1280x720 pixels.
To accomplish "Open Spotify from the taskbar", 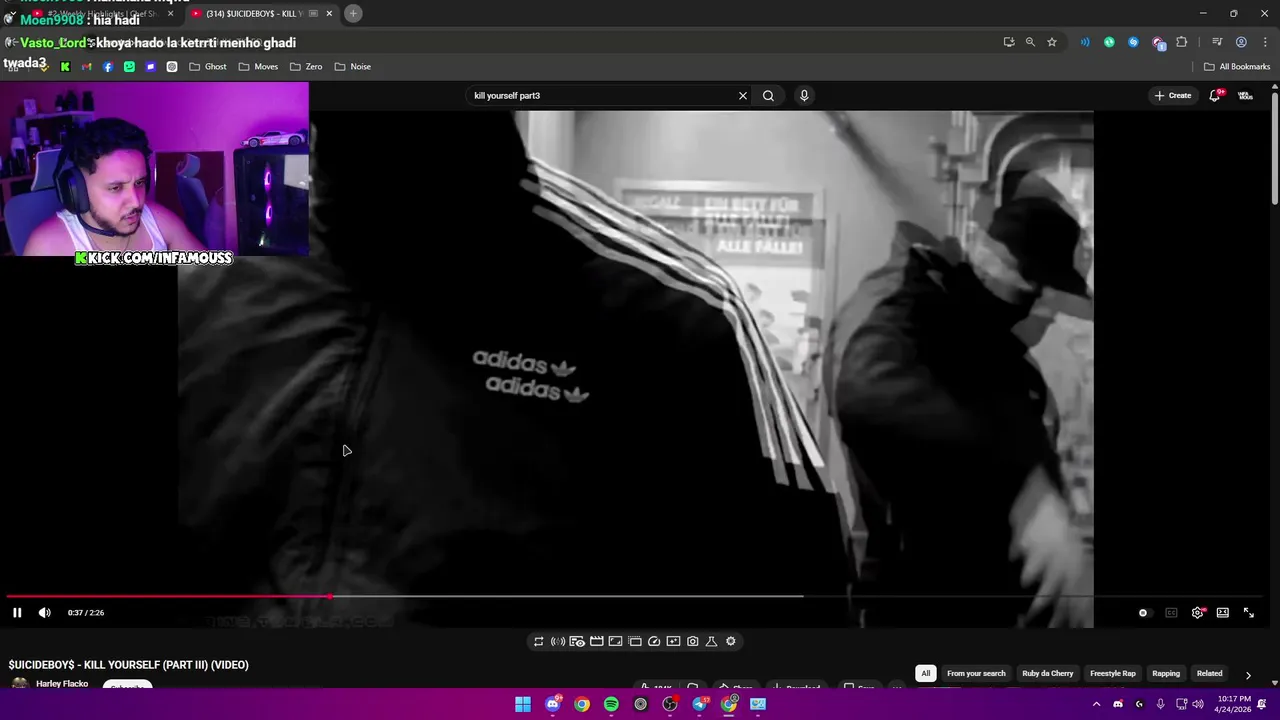I will point(611,704).
